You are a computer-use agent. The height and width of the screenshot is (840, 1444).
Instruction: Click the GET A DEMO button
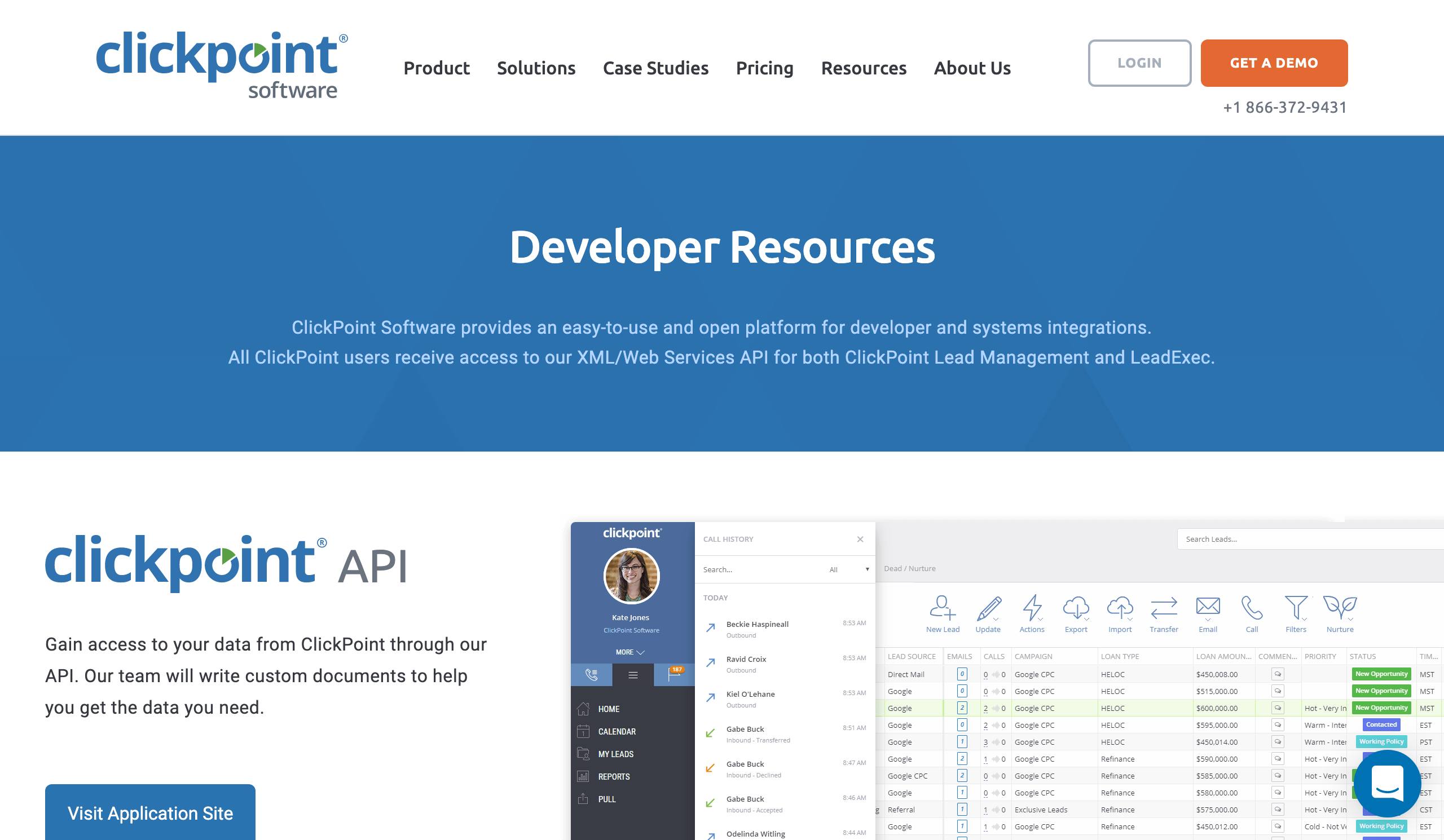1273,63
